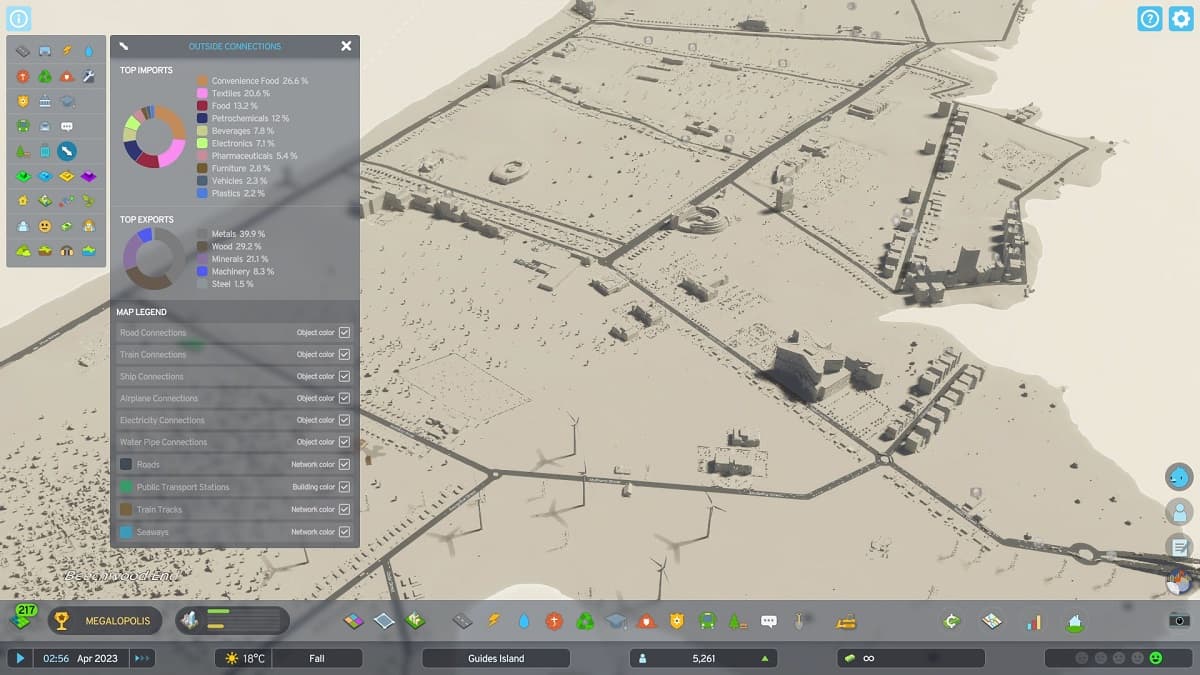Click the highlighted Outside Connections info view icon
The image size is (1200, 675).
coord(66,150)
